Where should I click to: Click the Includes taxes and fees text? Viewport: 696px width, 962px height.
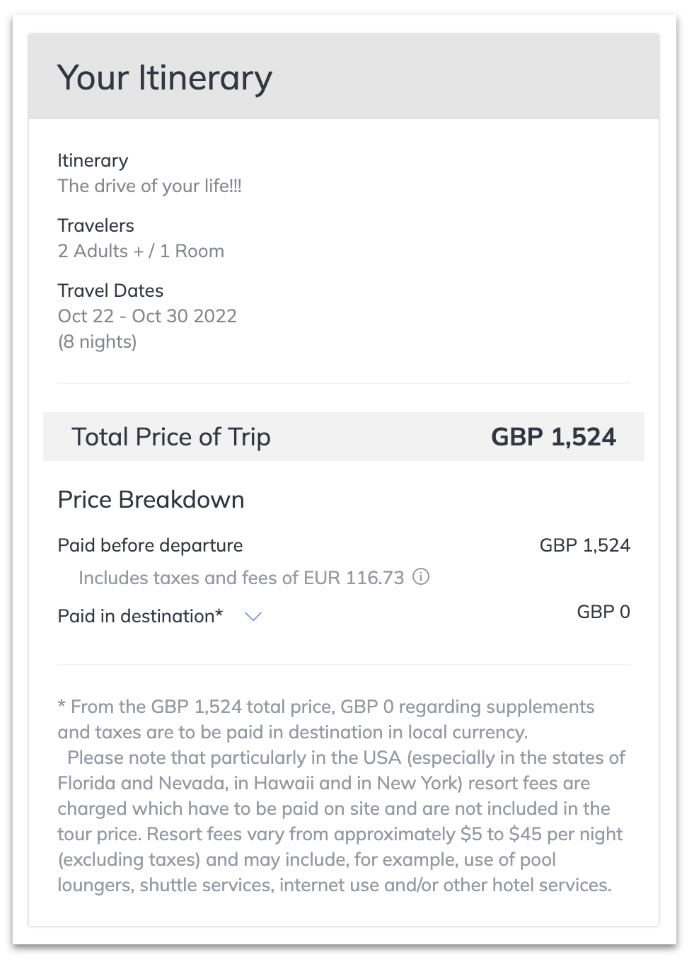tap(241, 578)
